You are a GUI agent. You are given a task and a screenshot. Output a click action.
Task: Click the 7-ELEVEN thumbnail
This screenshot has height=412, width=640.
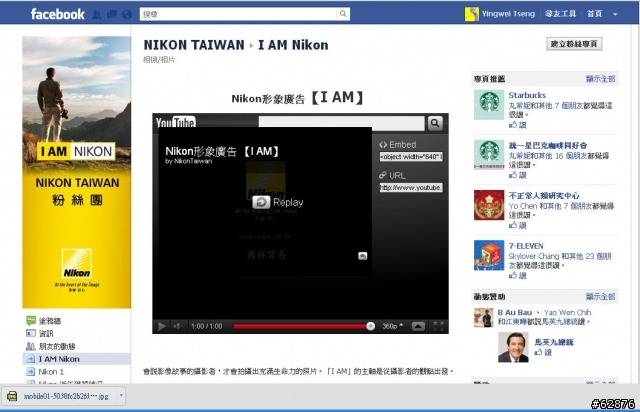(489, 255)
